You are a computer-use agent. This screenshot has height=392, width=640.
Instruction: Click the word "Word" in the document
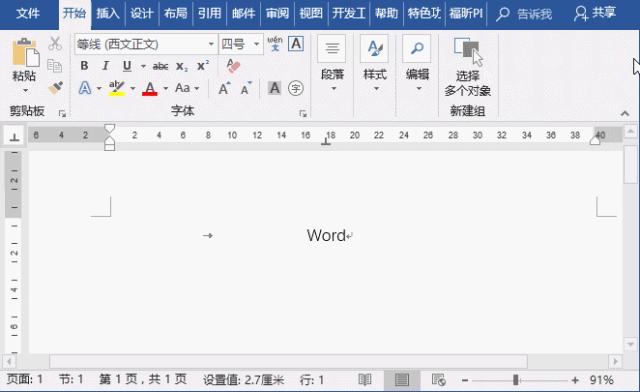click(326, 236)
